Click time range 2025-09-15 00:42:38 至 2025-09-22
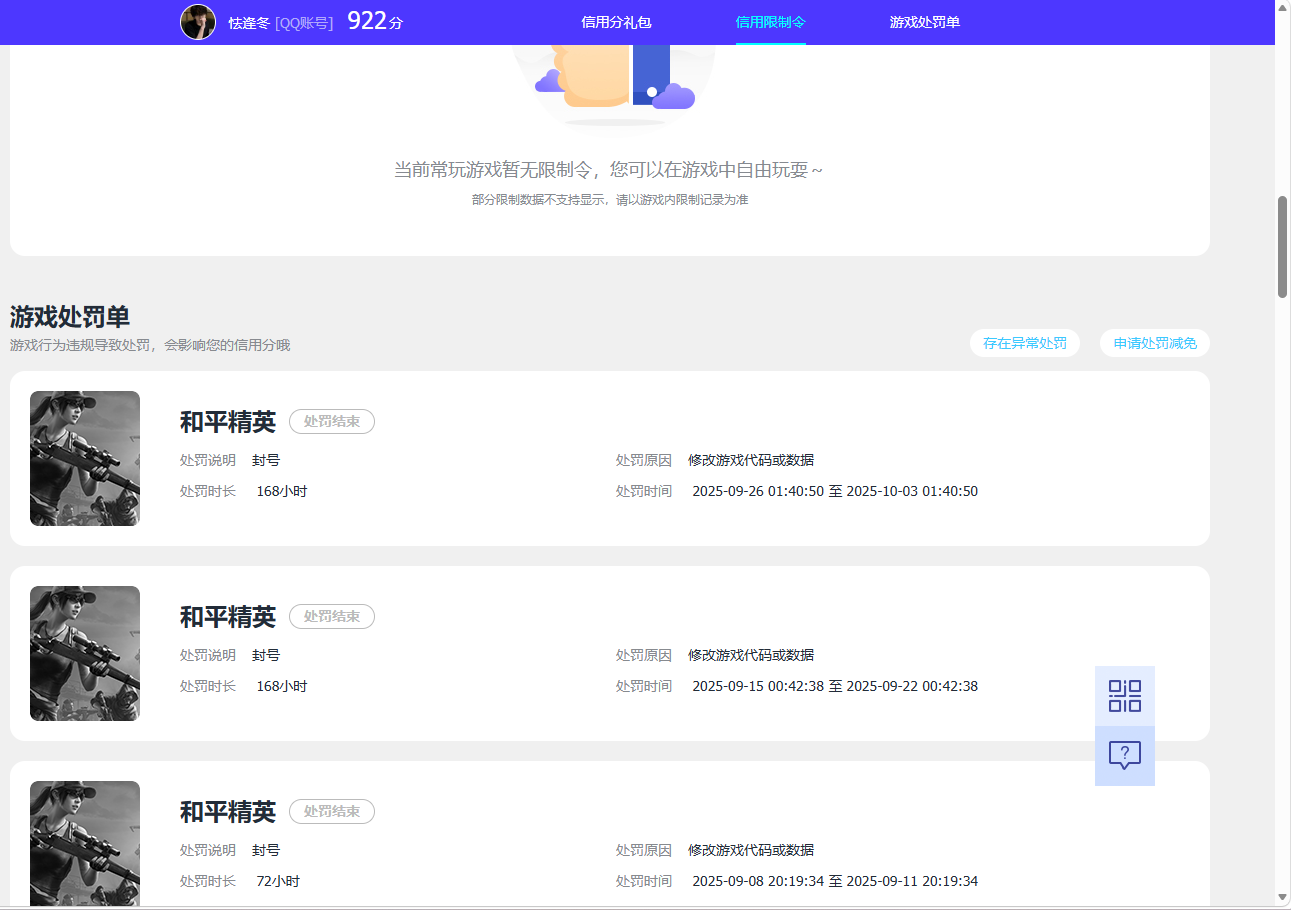 point(835,686)
